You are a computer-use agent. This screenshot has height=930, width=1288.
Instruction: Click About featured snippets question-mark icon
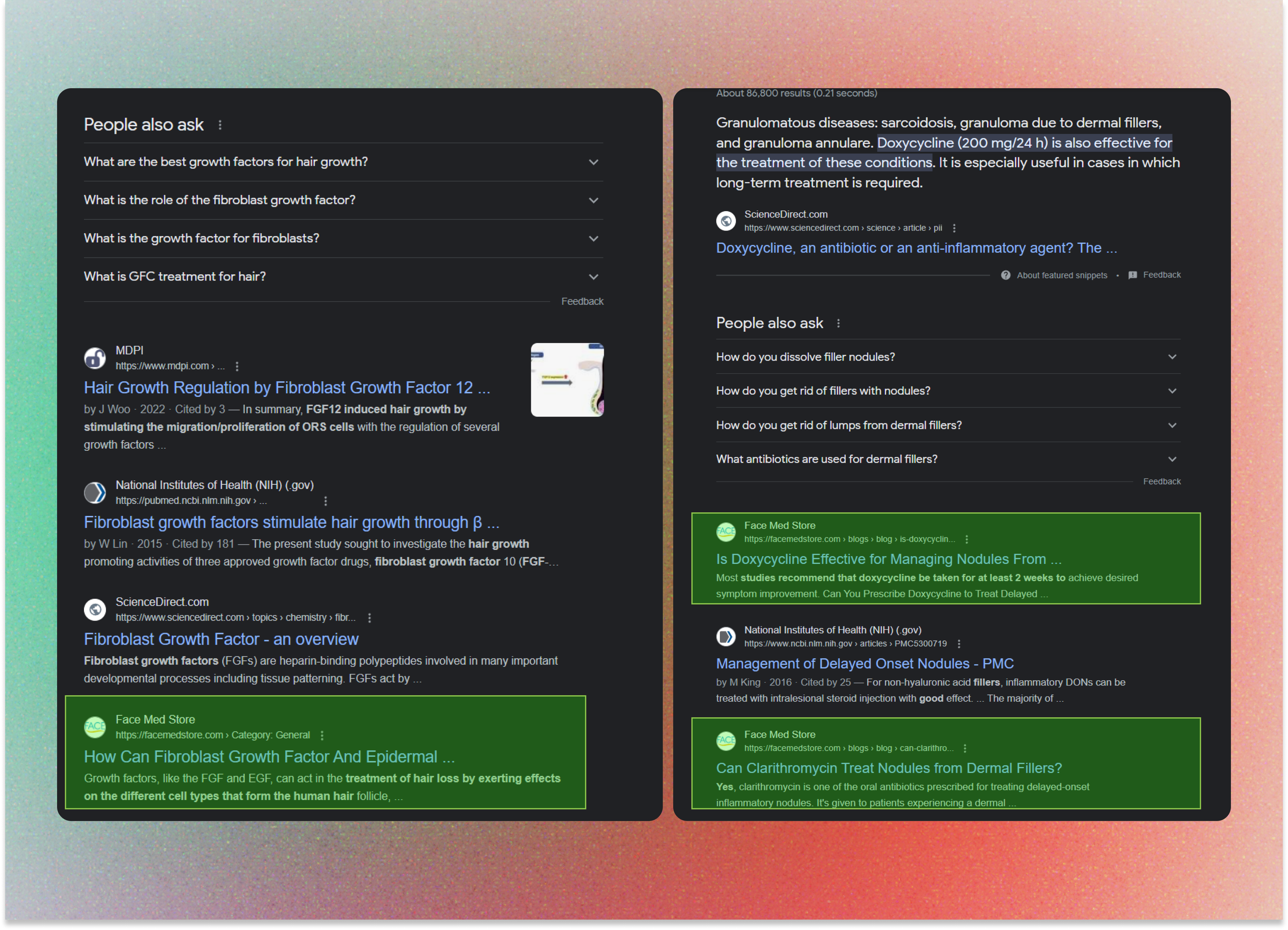click(x=1006, y=275)
